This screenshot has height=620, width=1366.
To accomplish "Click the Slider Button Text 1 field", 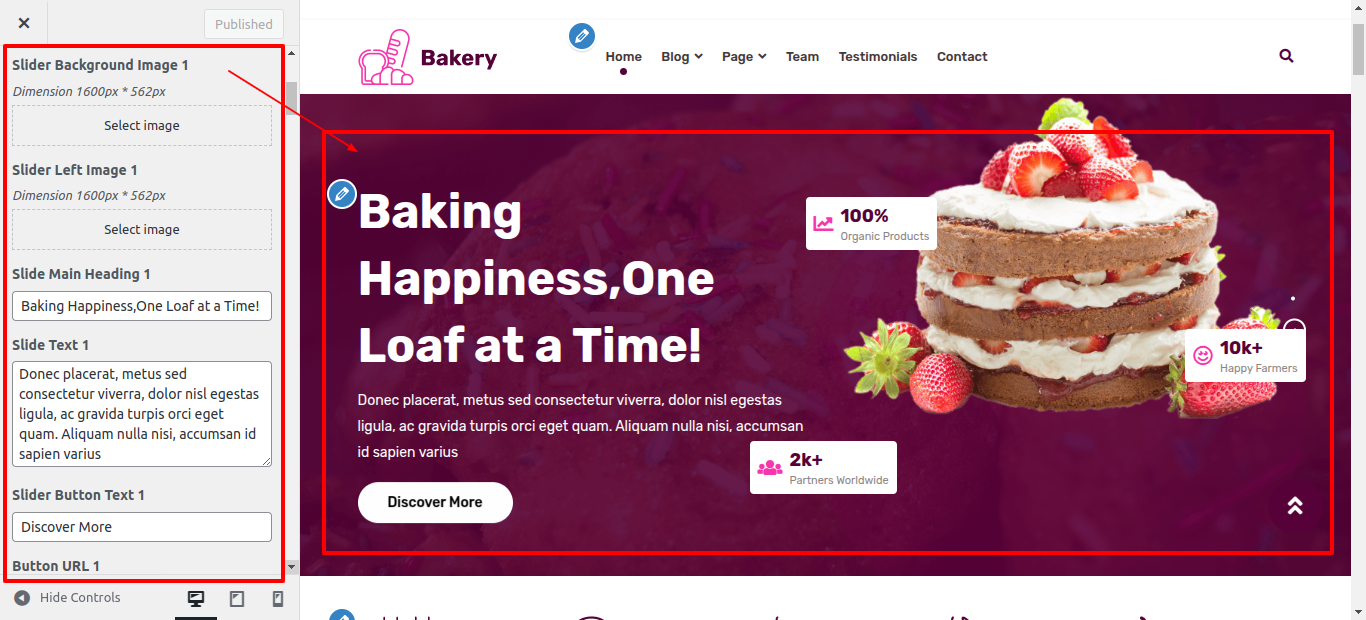I will [142, 527].
